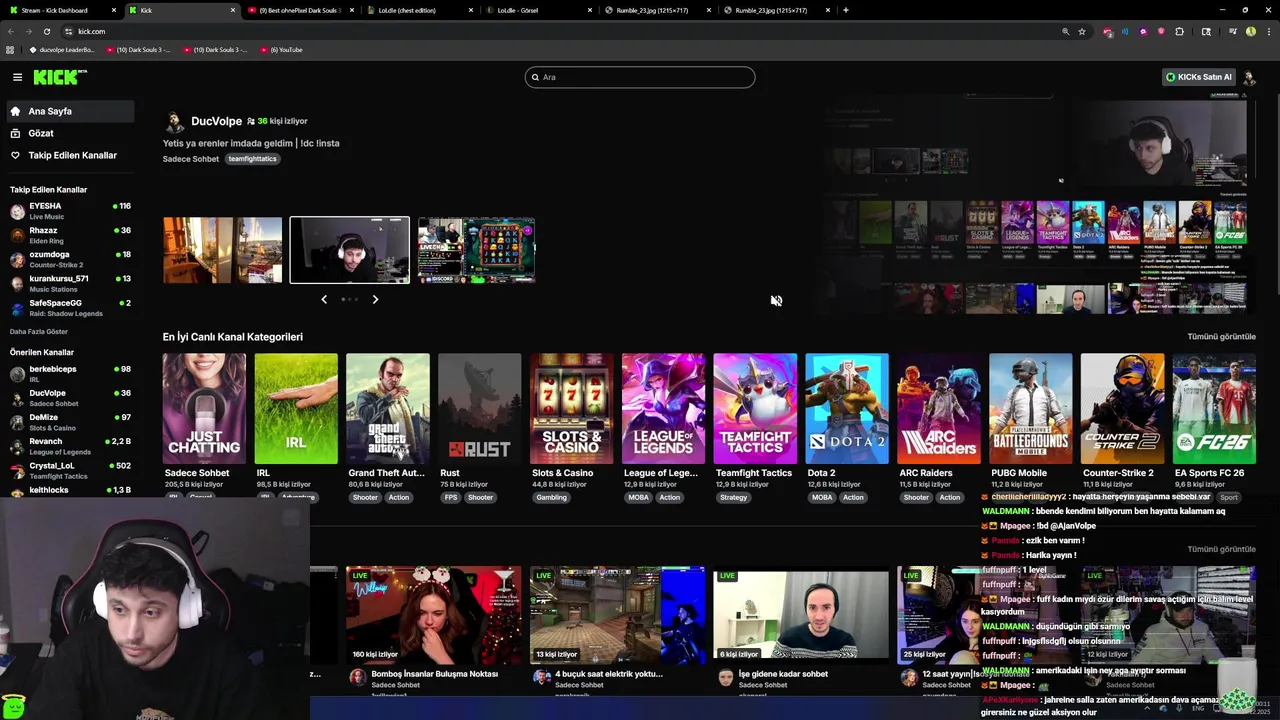Open the IRL category cover
Viewport: 1280px width, 720px height.
coord(296,408)
